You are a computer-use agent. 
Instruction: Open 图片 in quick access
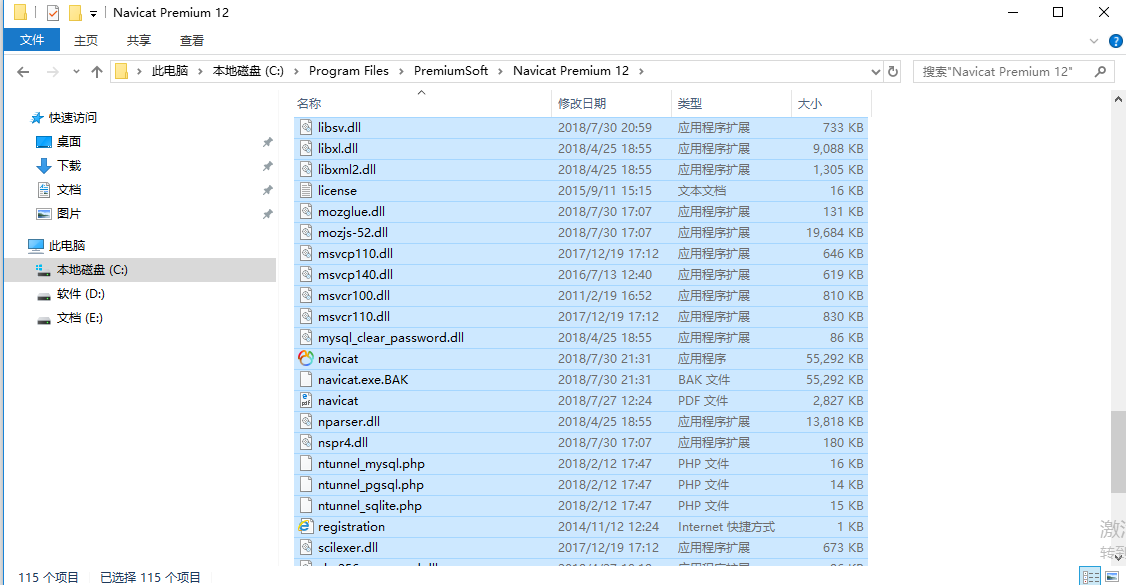coord(68,214)
